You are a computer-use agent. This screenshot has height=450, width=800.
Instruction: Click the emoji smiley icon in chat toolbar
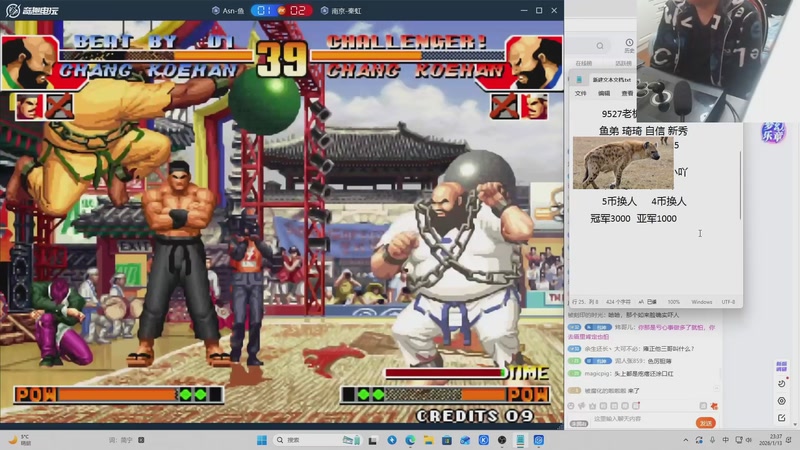pyautogui.click(x=571, y=406)
